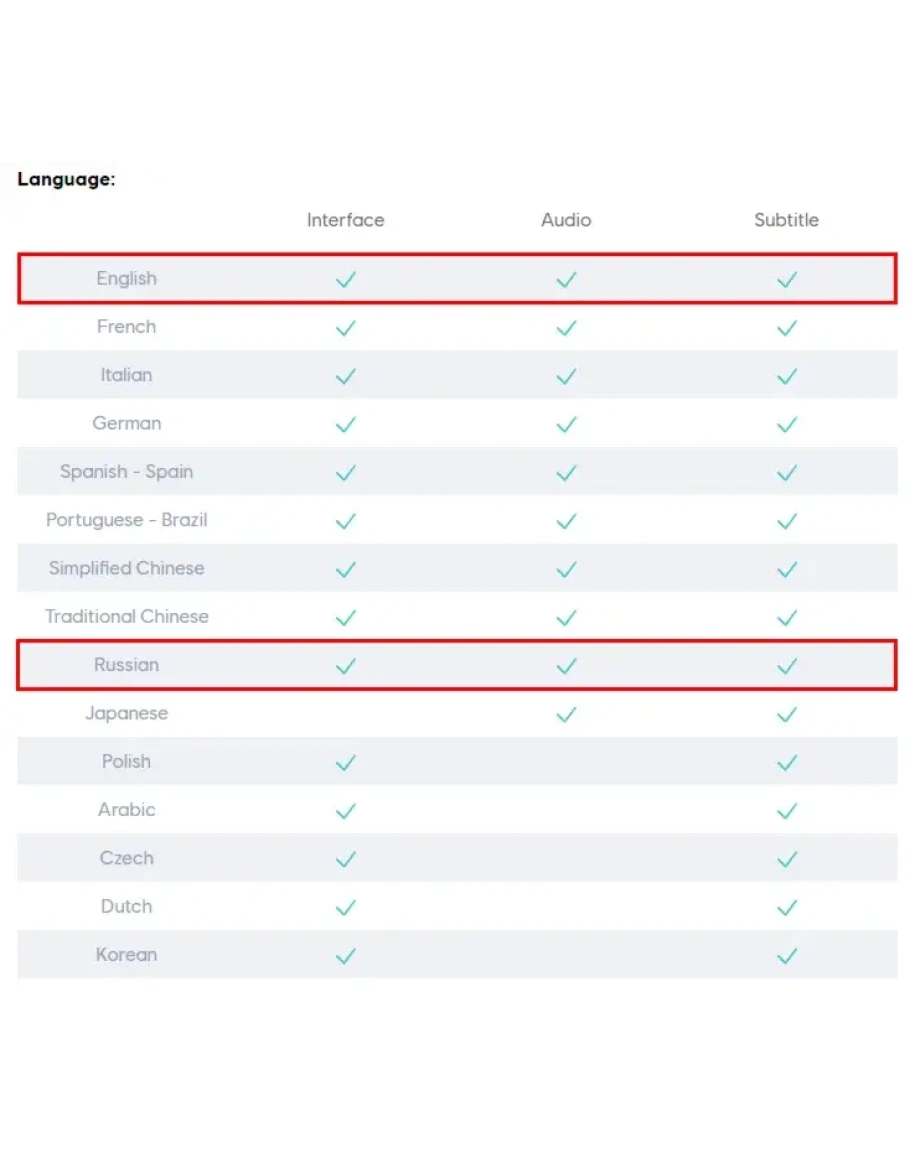Click the German Interface checkmark

point(346,424)
